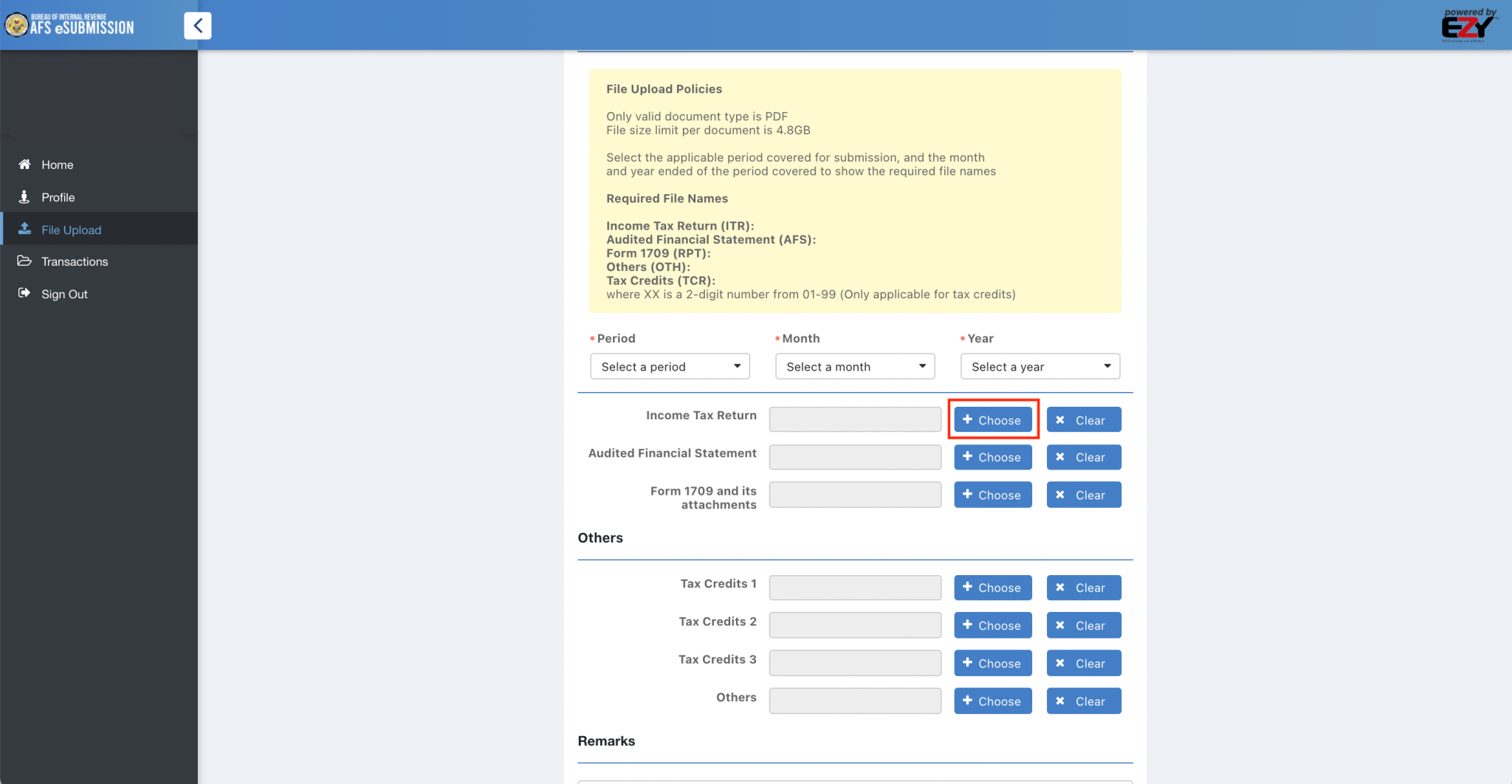Open the Transactions menu item
1512x784 pixels.
(x=74, y=261)
